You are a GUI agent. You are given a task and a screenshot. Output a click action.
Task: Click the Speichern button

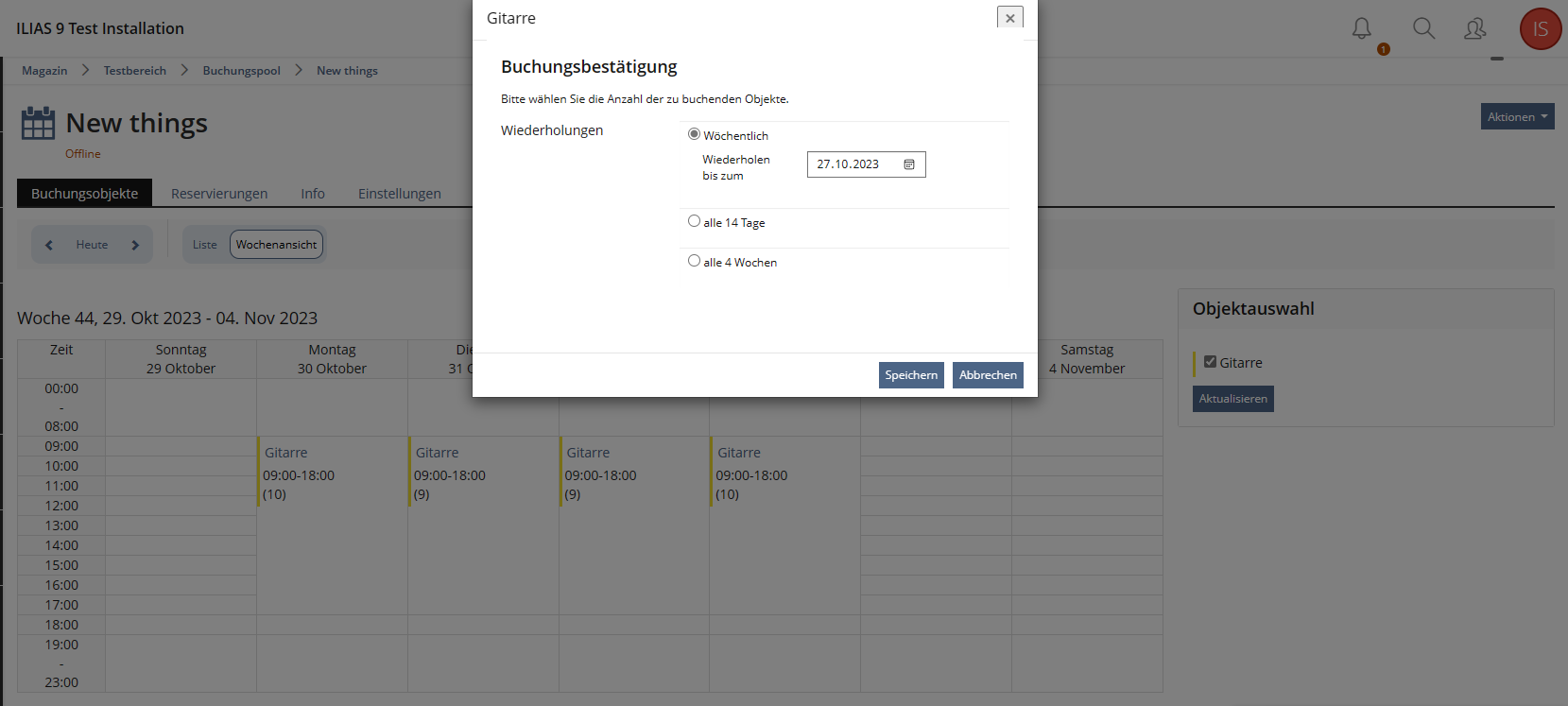pyautogui.click(x=910, y=375)
